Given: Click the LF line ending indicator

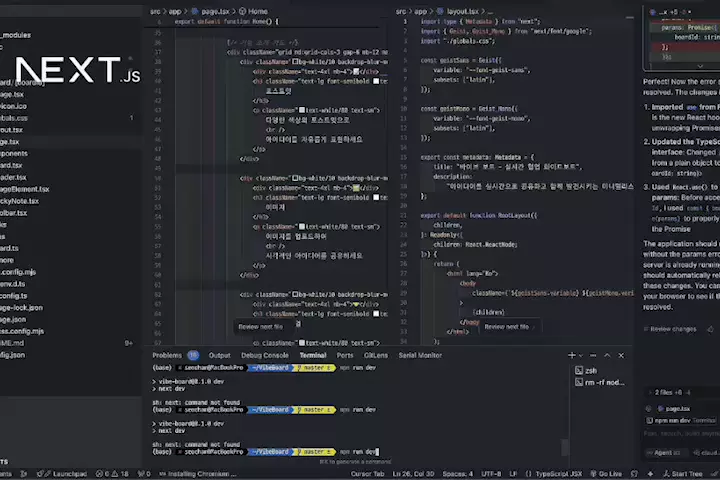Looking at the screenshot, I should (513, 474).
